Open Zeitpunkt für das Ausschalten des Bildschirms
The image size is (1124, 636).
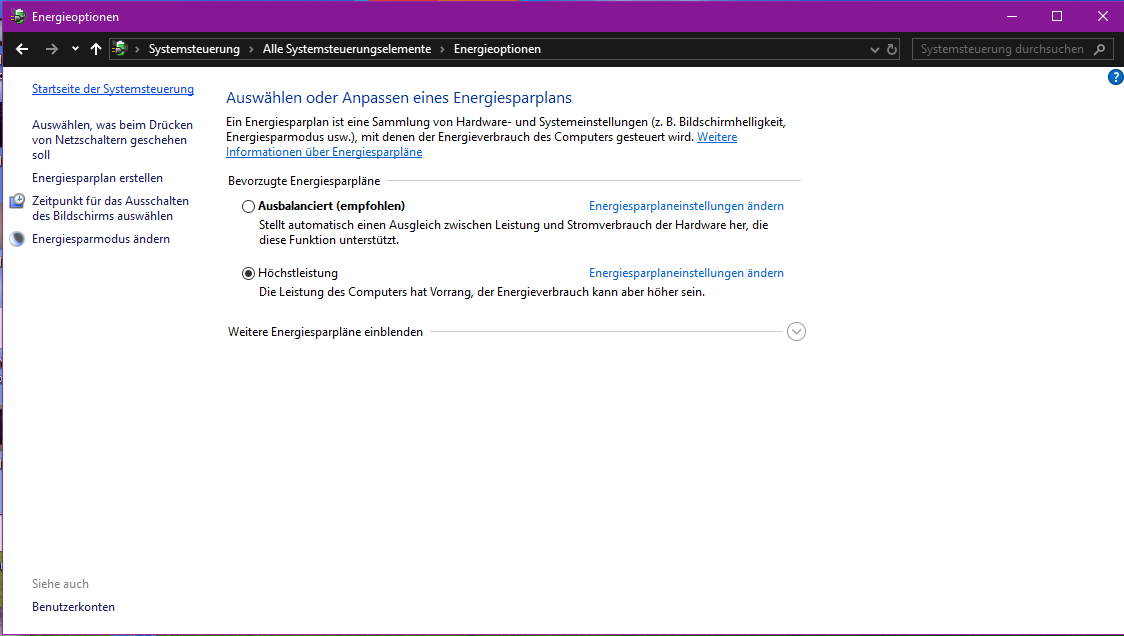coord(110,208)
